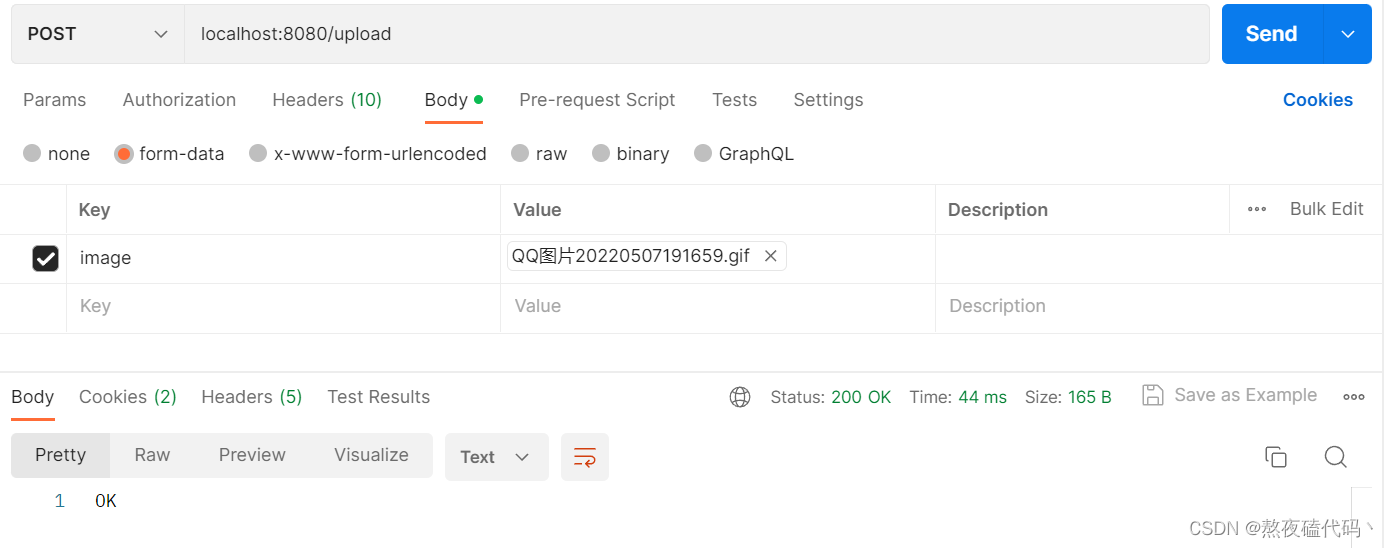The height and width of the screenshot is (548, 1388).
Task: Click the attached gif file name
Action: [x=631, y=256]
